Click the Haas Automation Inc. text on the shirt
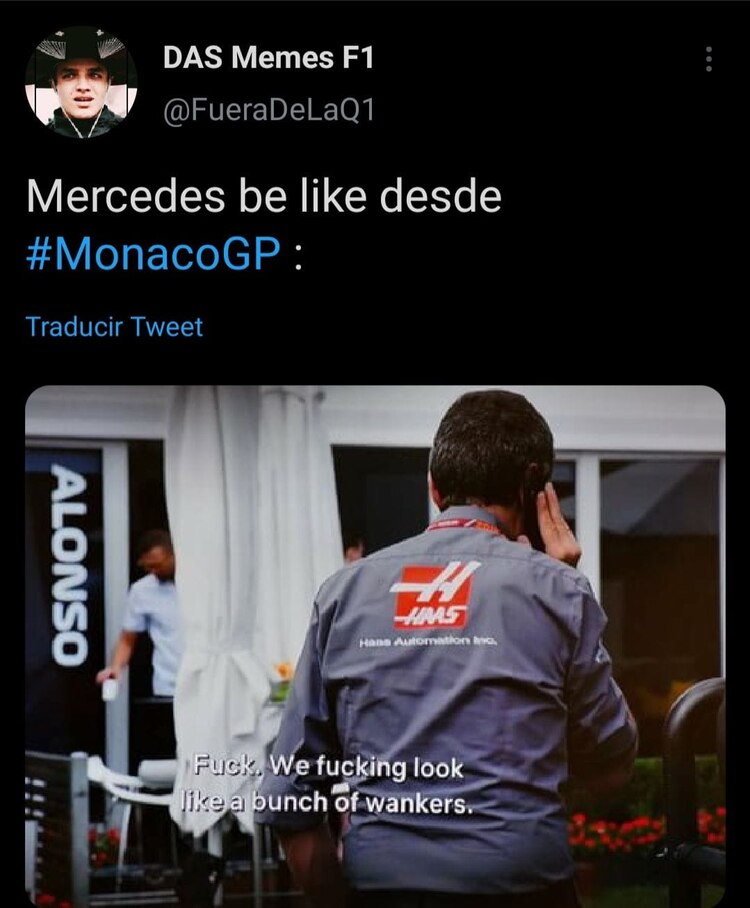The width and height of the screenshot is (750, 908). [428, 642]
